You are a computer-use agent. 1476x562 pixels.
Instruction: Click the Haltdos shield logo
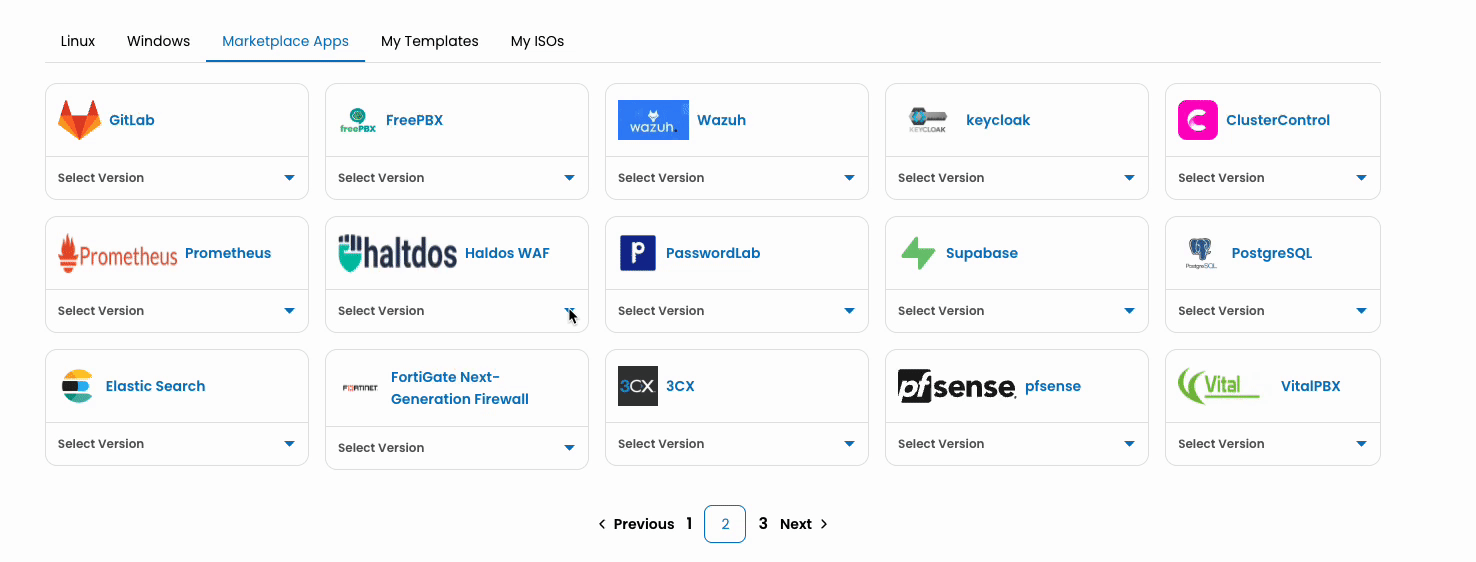pos(398,254)
